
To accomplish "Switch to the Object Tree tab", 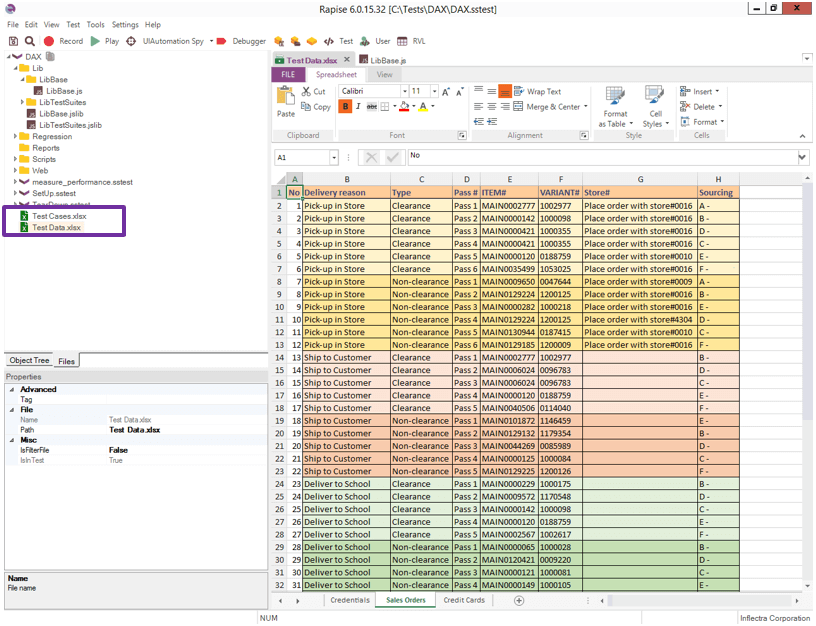I will tap(29, 360).
